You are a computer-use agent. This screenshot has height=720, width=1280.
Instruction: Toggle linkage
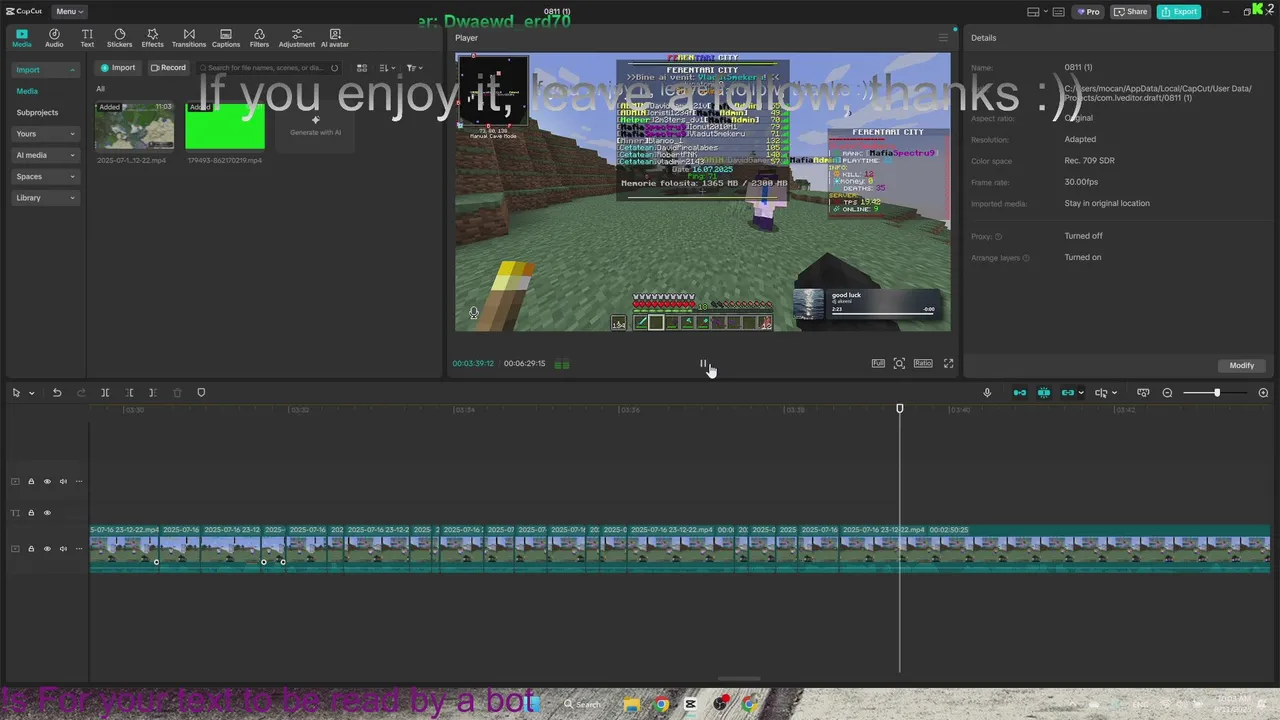1067,393
